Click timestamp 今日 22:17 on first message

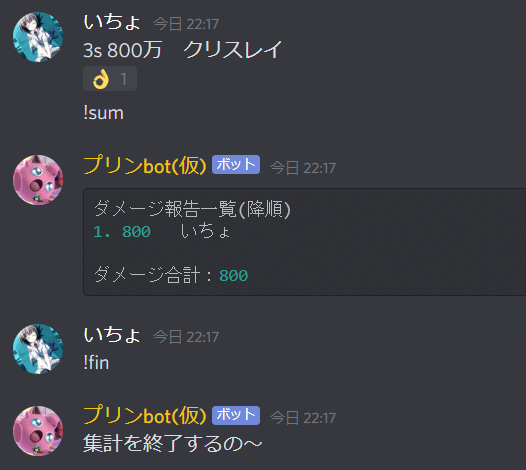(186, 24)
